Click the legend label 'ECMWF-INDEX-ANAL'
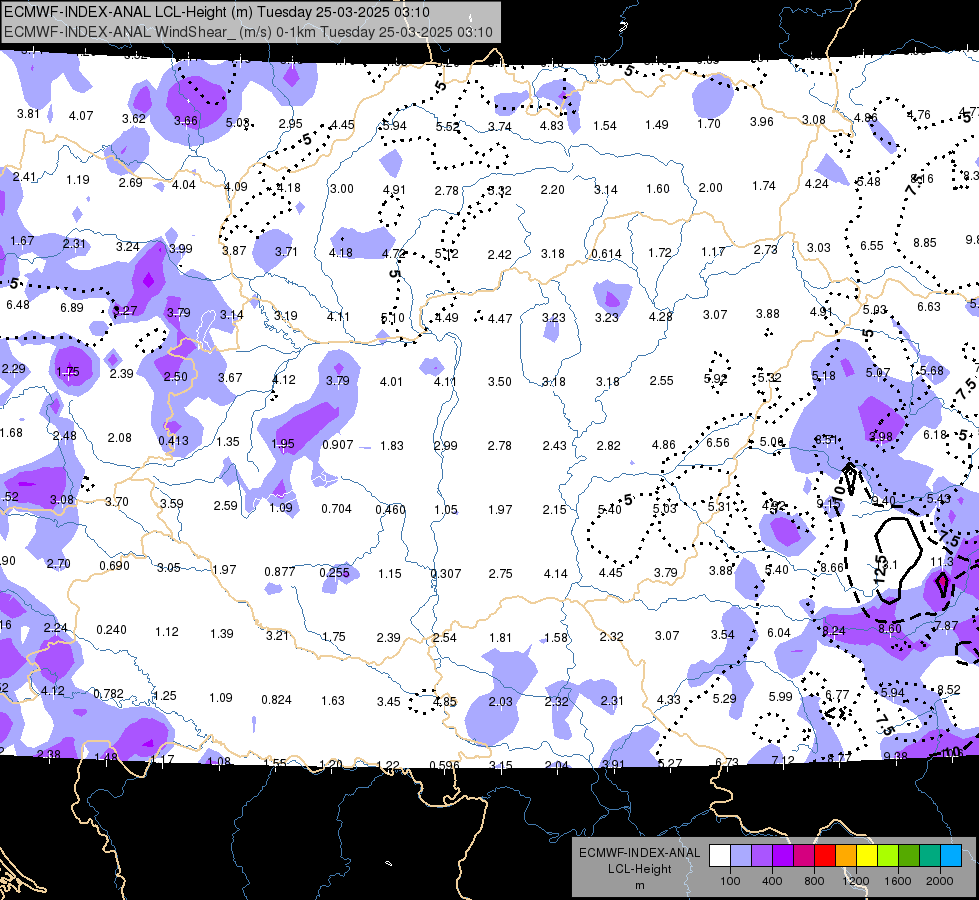 pyautogui.click(x=639, y=853)
